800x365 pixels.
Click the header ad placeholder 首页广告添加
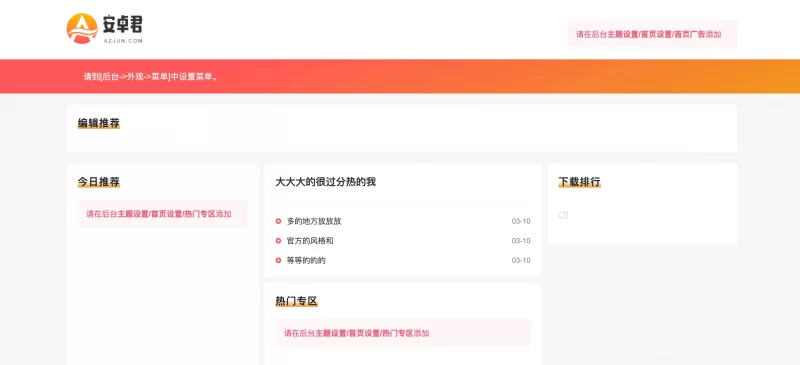(x=652, y=34)
